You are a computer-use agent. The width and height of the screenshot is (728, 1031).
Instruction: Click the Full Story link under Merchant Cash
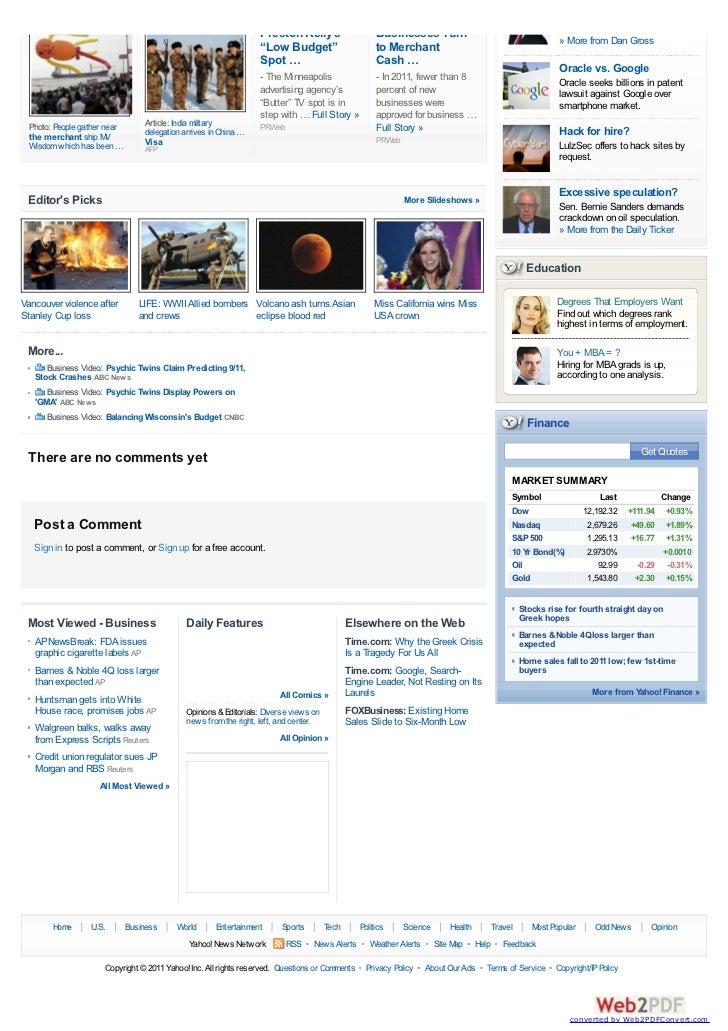(399, 128)
